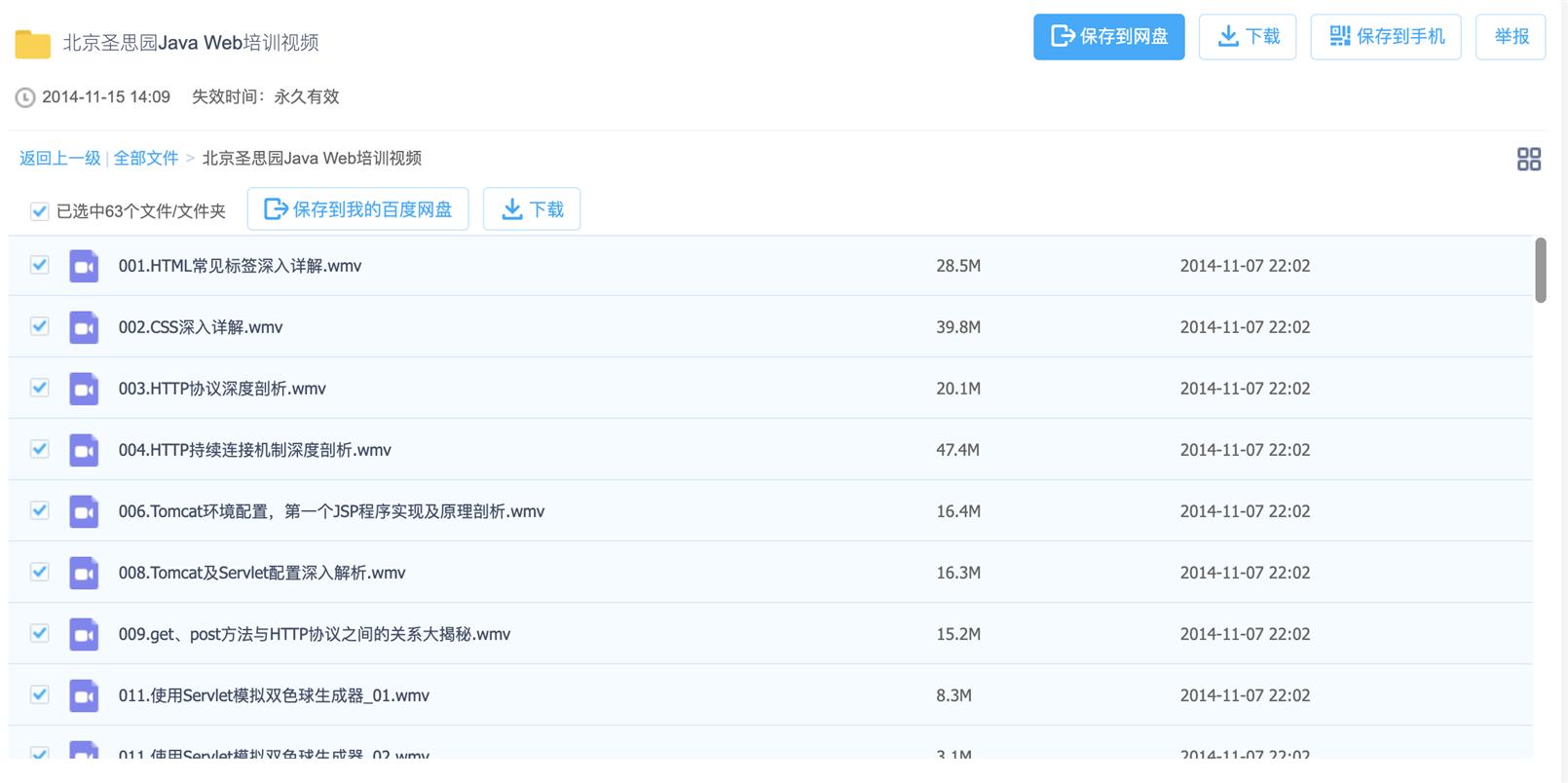This screenshot has height=783, width=1568.
Task: Switch to grid view icon
Action: tap(1529, 159)
